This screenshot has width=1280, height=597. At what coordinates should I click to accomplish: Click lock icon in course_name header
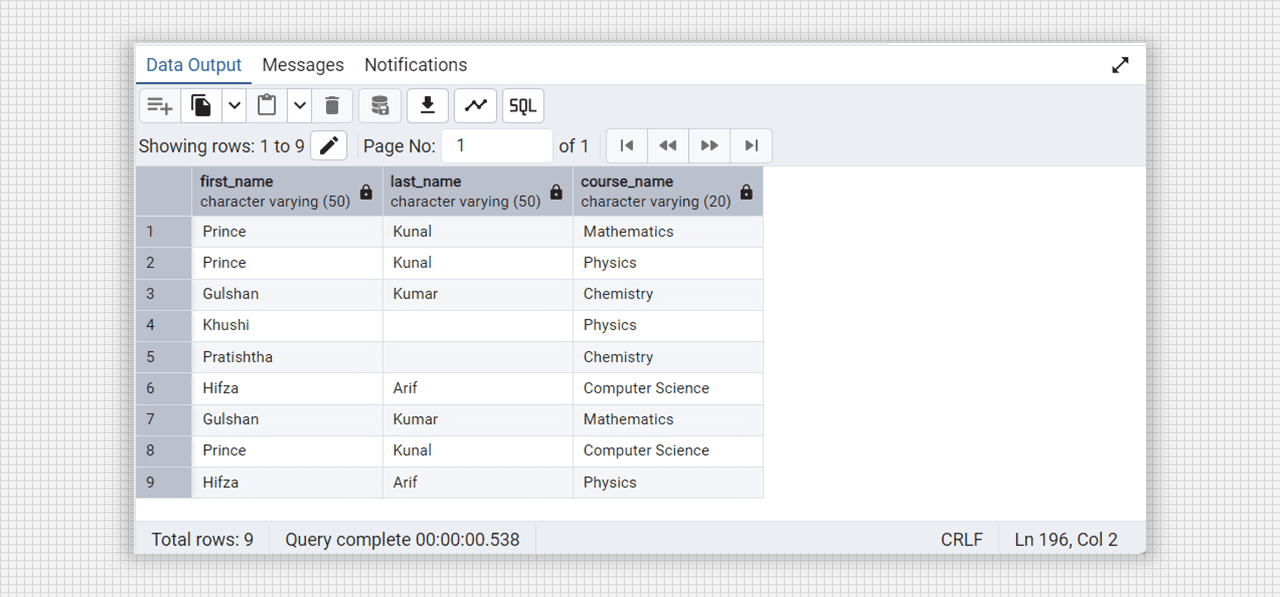(746, 192)
